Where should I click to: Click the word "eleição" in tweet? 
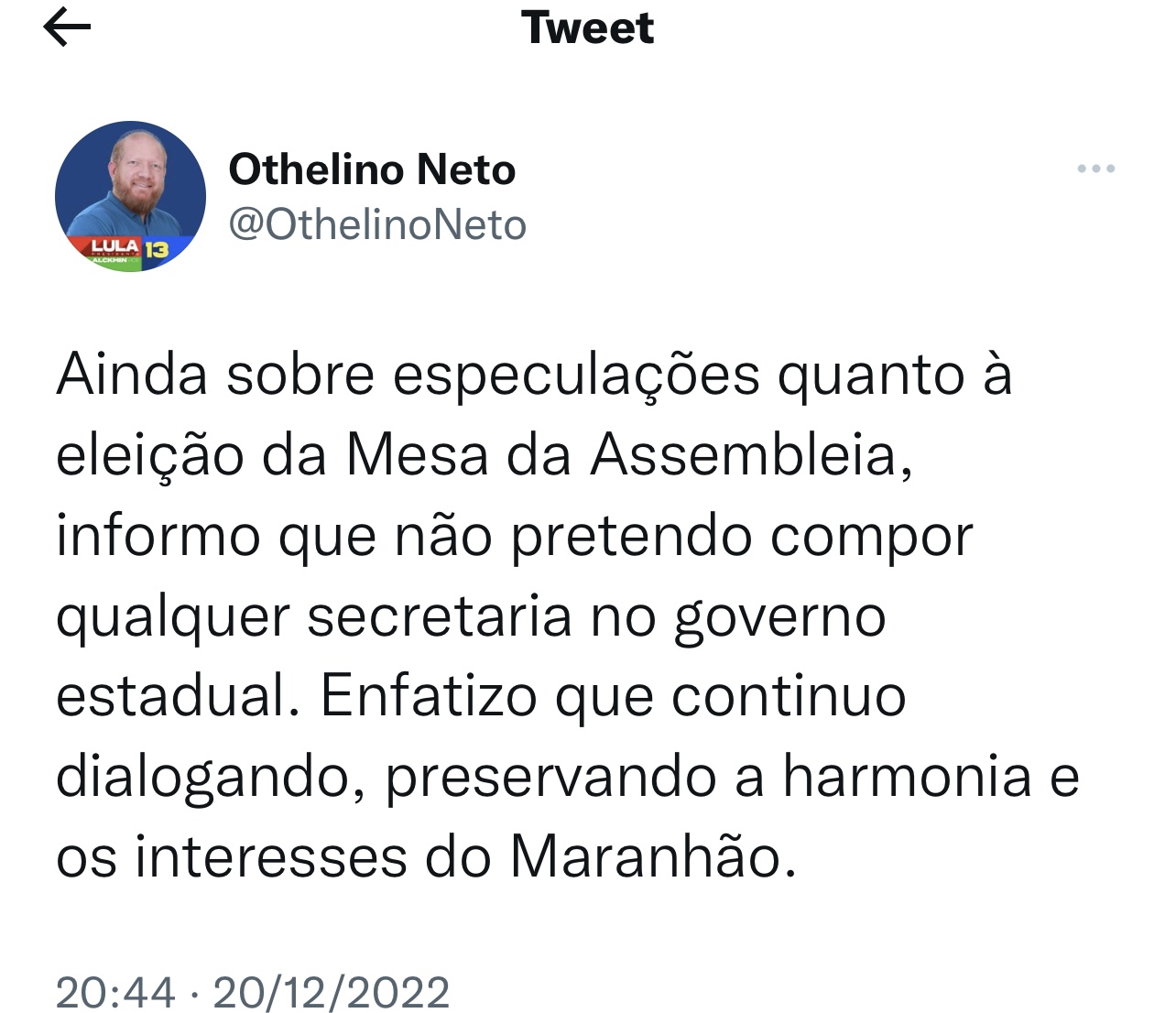(149, 456)
